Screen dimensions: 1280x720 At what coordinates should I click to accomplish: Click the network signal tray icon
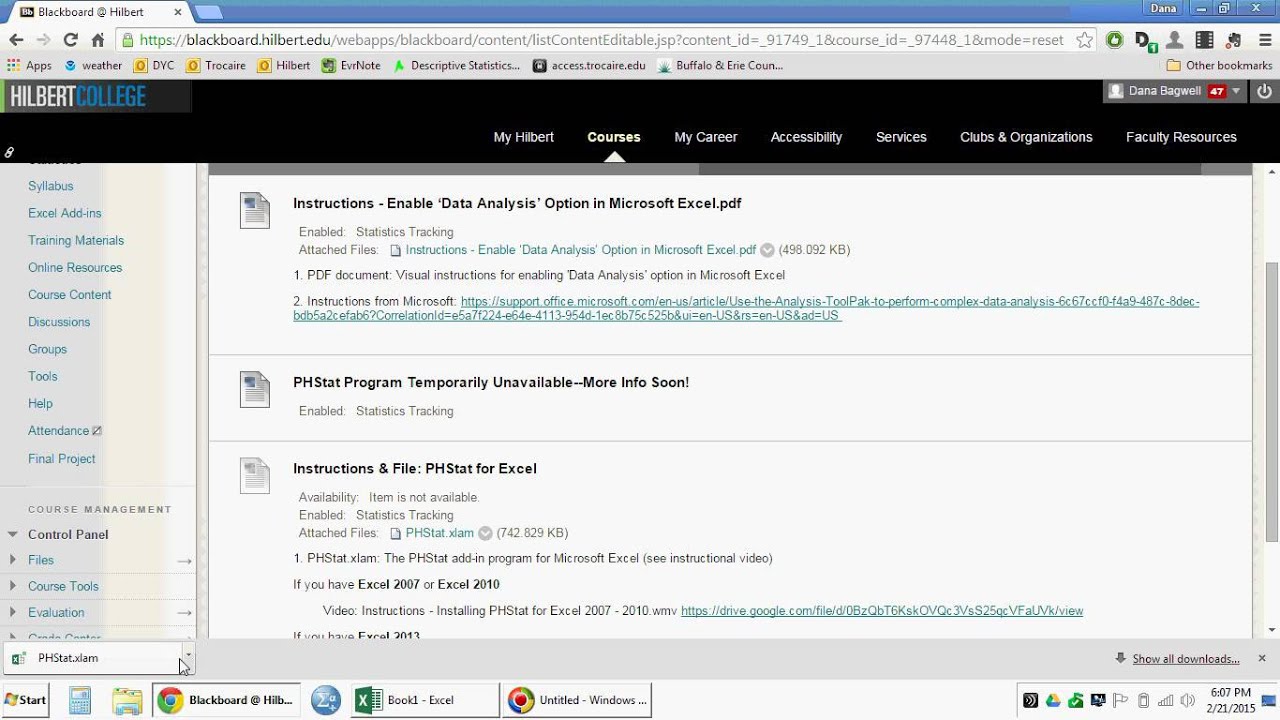[1165, 700]
